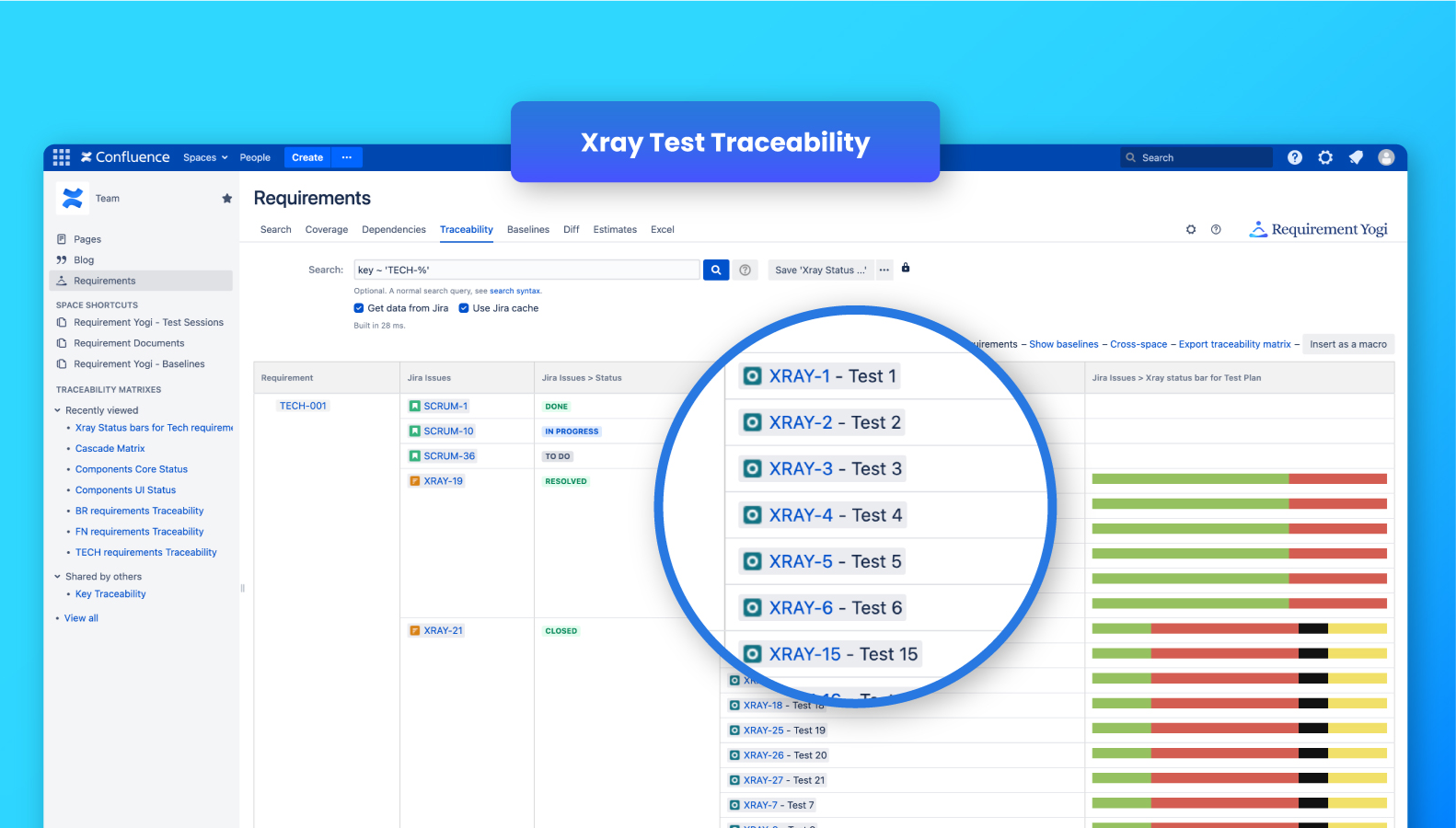1456x828 pixels.
Task: Open more options next to Create
Action: 347,157
